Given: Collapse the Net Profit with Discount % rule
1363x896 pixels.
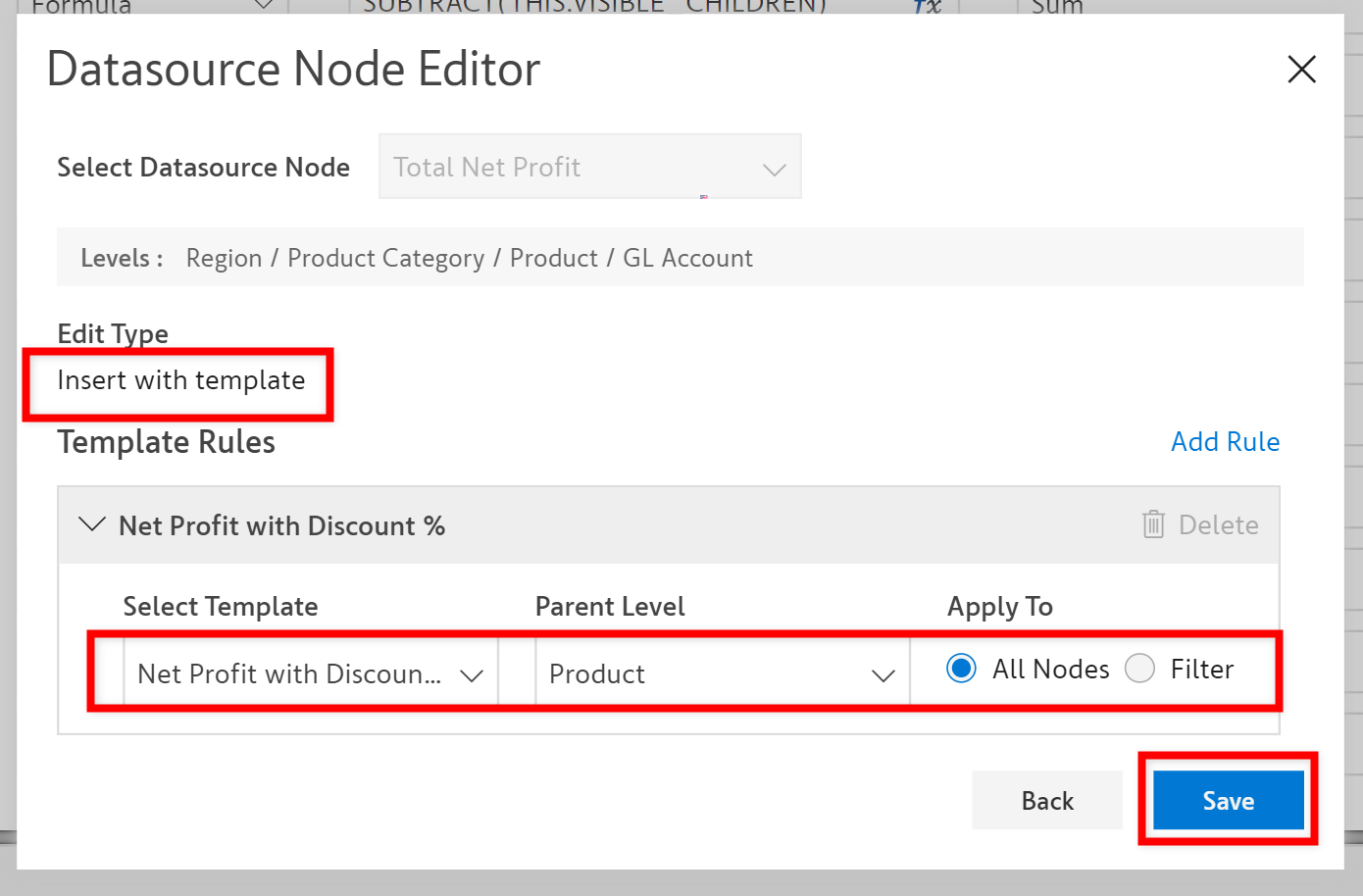Looking at the screenshot, I should coord(92,525).
